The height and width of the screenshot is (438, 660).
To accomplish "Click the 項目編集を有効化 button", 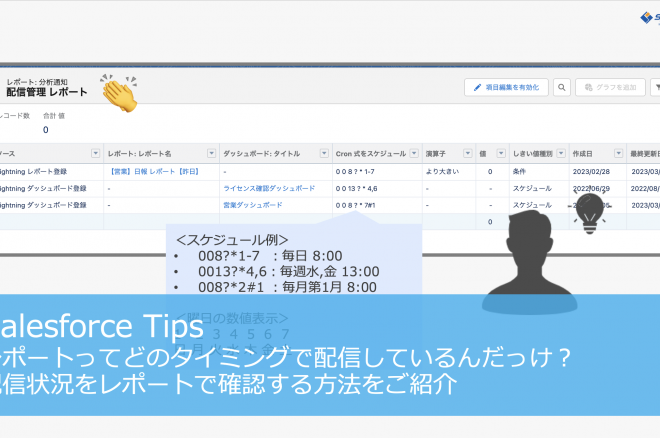I will (506, 88).
